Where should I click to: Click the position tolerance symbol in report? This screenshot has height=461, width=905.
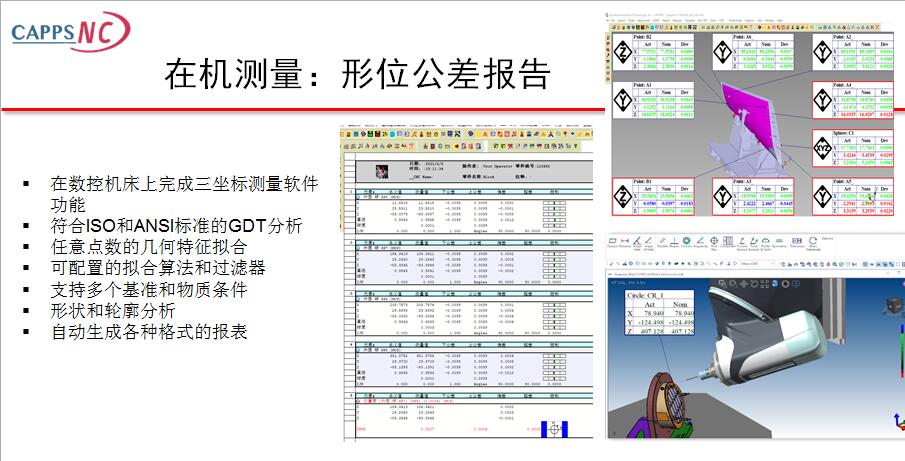[x=551, y=428]
